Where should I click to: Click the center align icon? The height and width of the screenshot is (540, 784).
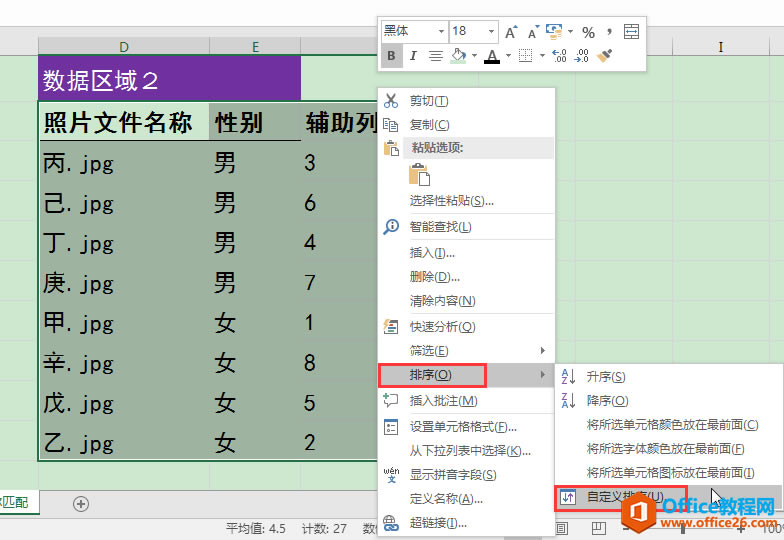click(x=436, y=56)
